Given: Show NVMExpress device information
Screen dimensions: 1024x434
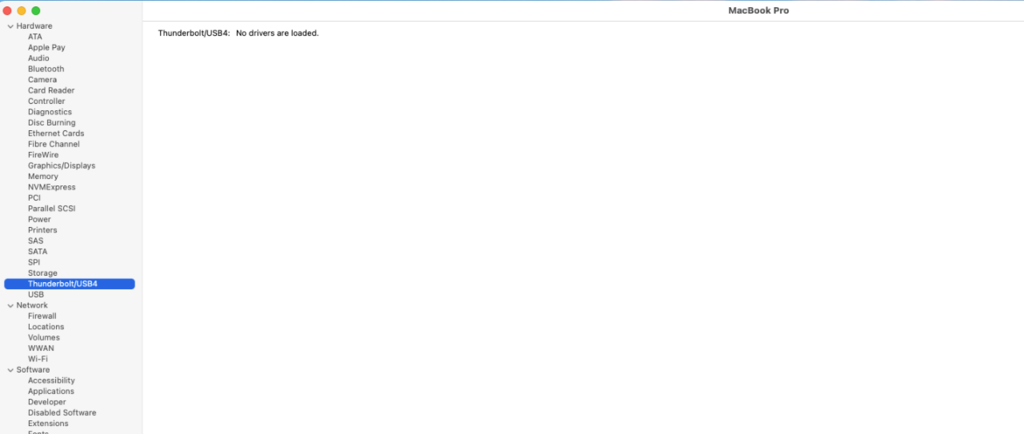Looking at the screenshot, I should click(x=51, y=187).
